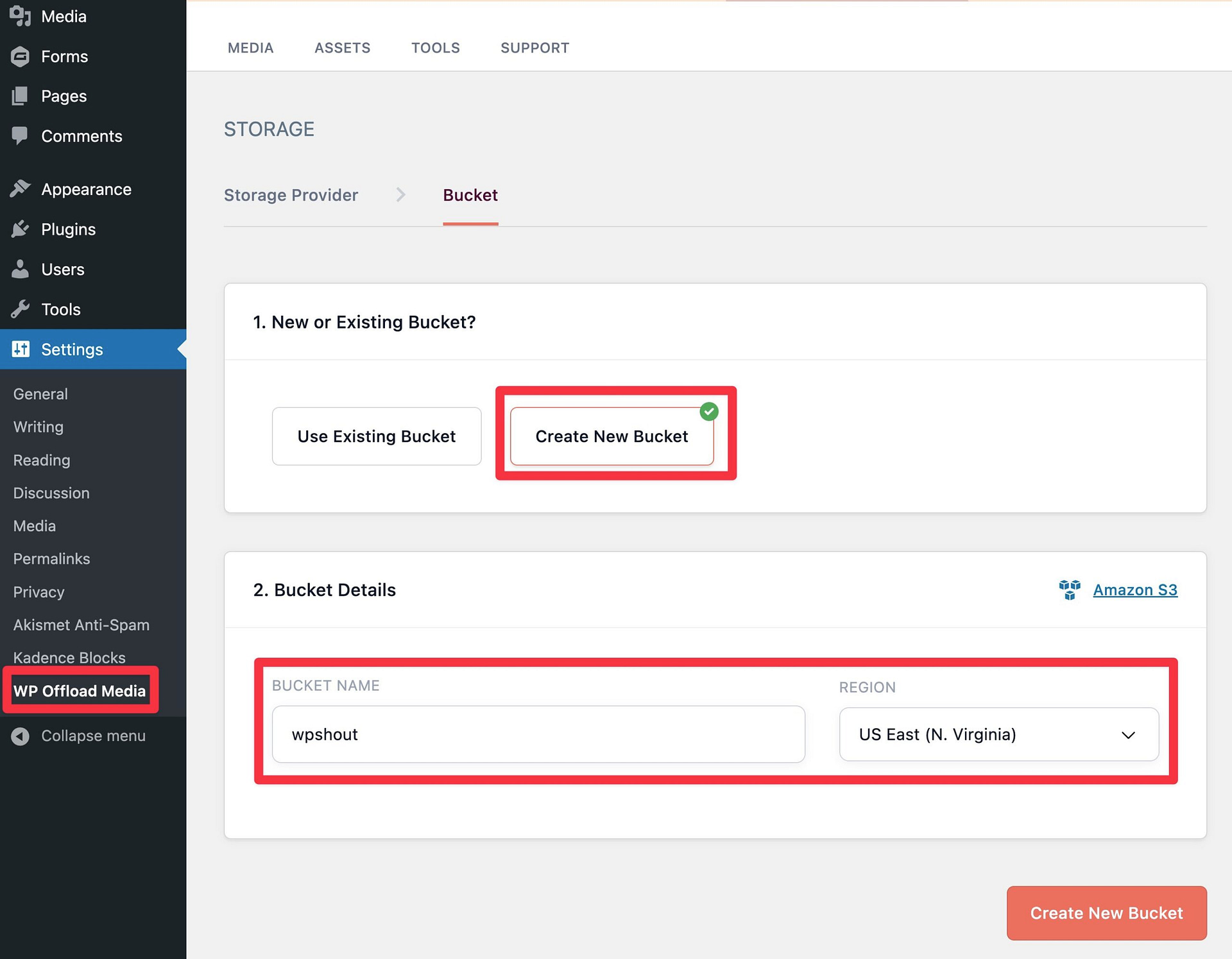Open the Region dropdown showing US East
The height and width of the screenshot is (959, 1232).
pos(998,734)
